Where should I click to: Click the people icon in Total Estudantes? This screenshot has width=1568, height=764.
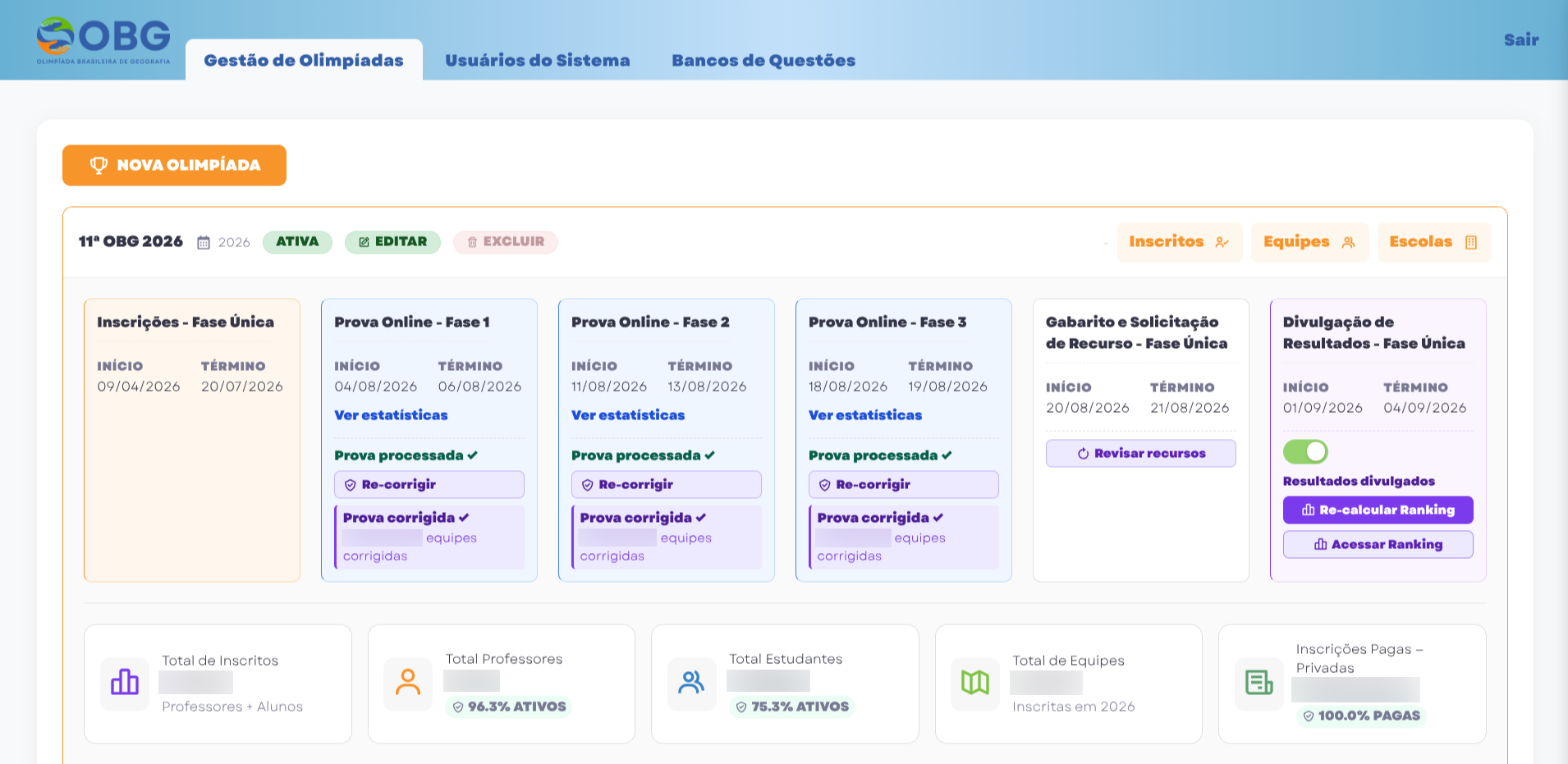(692, 683)
